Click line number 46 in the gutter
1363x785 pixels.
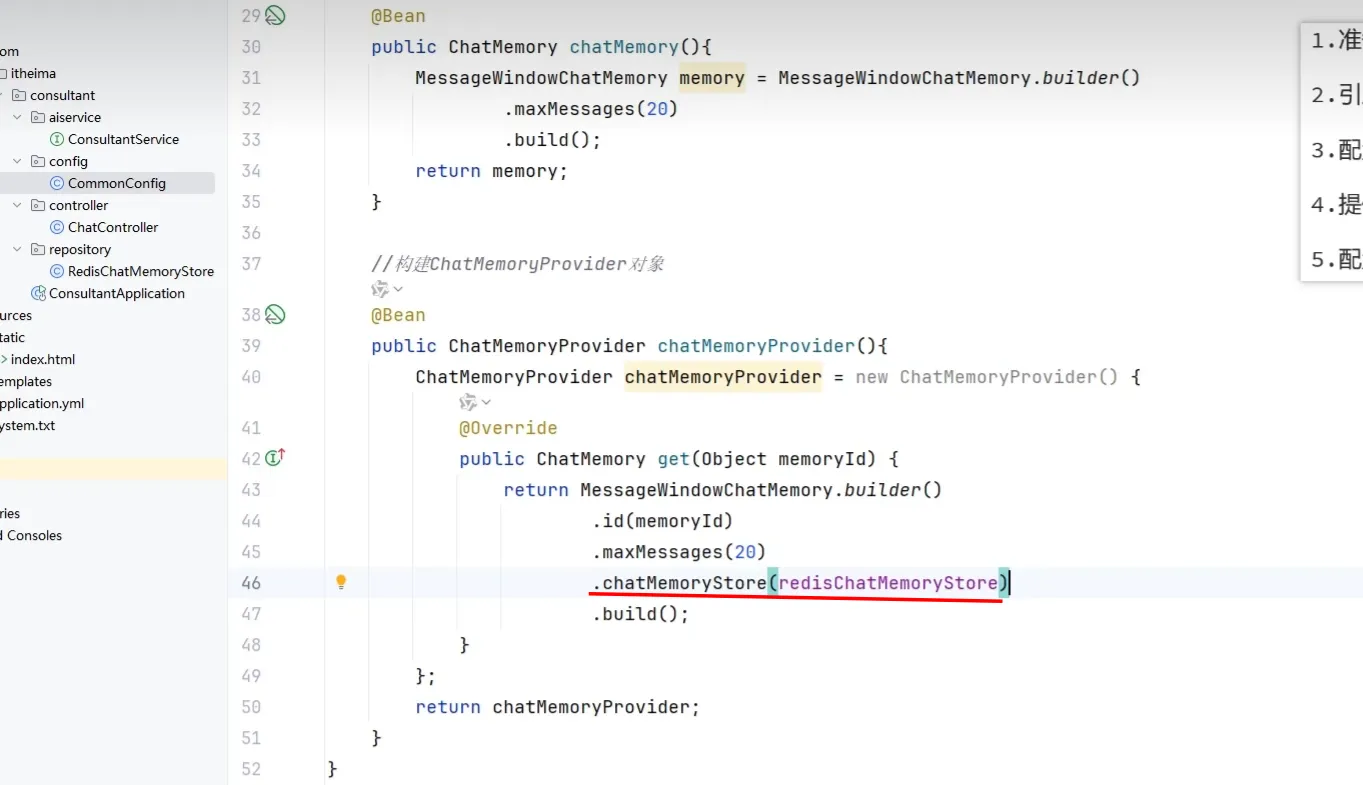coord(250,582)
